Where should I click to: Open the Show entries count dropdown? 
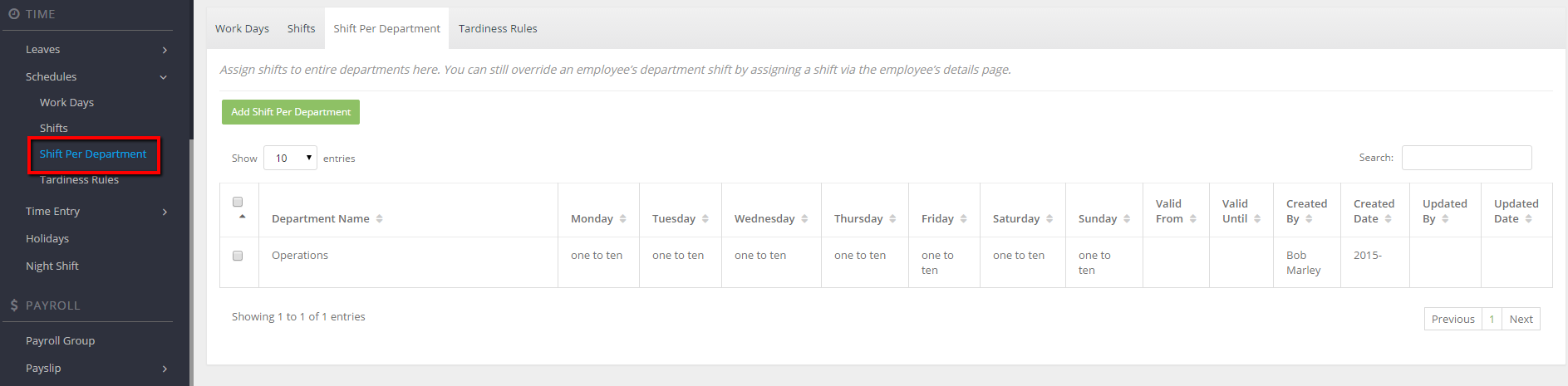click(x=290, y=158)
